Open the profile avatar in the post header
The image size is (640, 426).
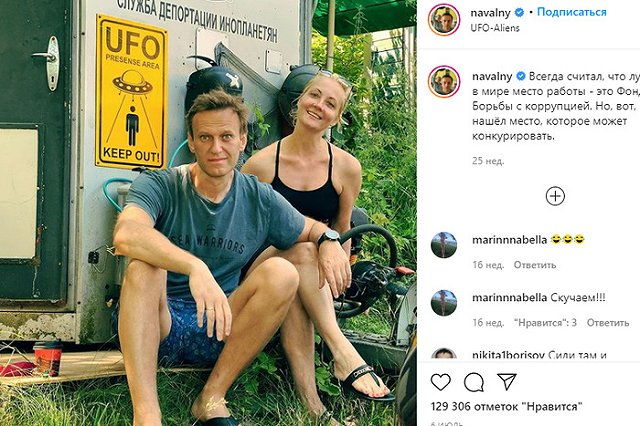click(x=444, y=20)
